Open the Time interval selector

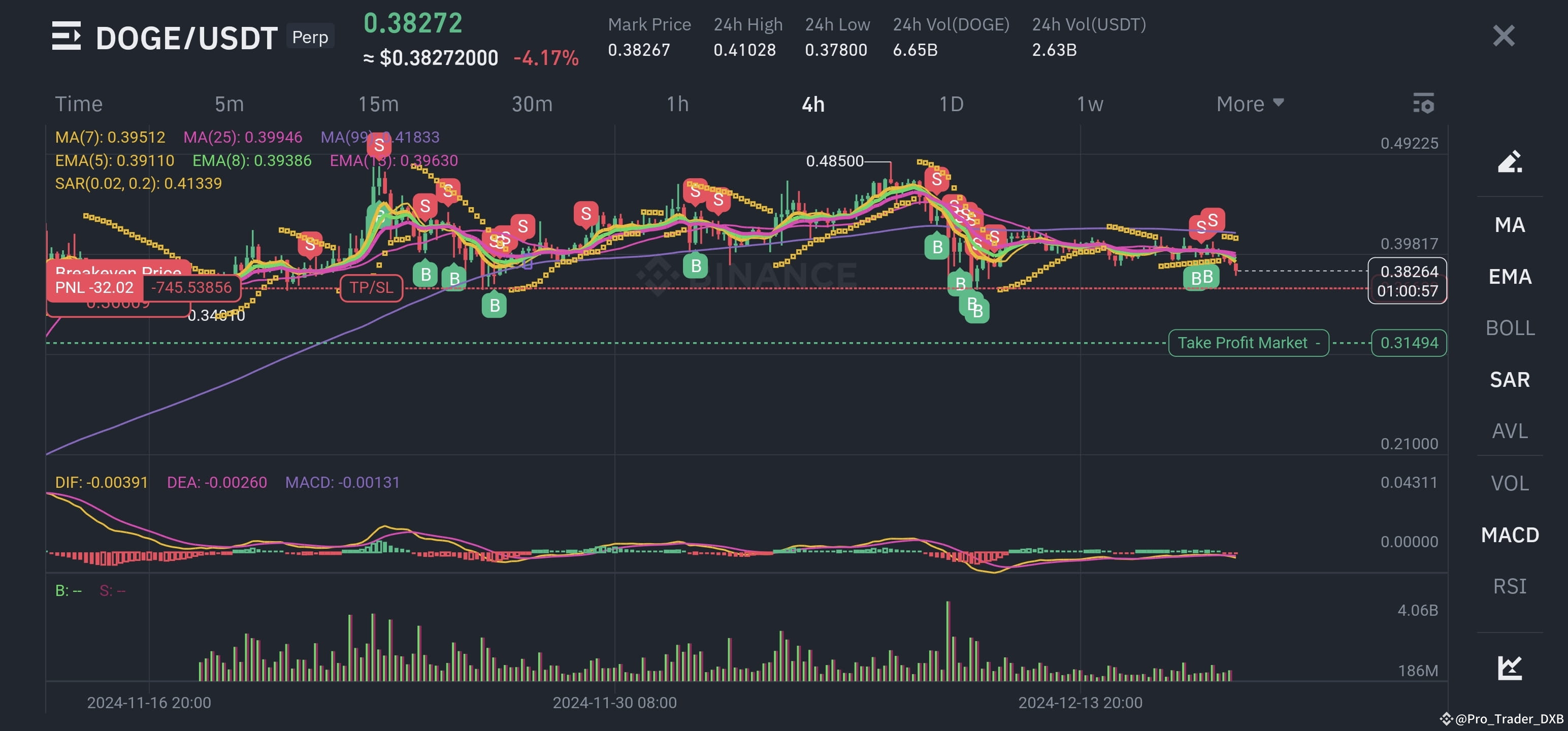coord(79,104)
